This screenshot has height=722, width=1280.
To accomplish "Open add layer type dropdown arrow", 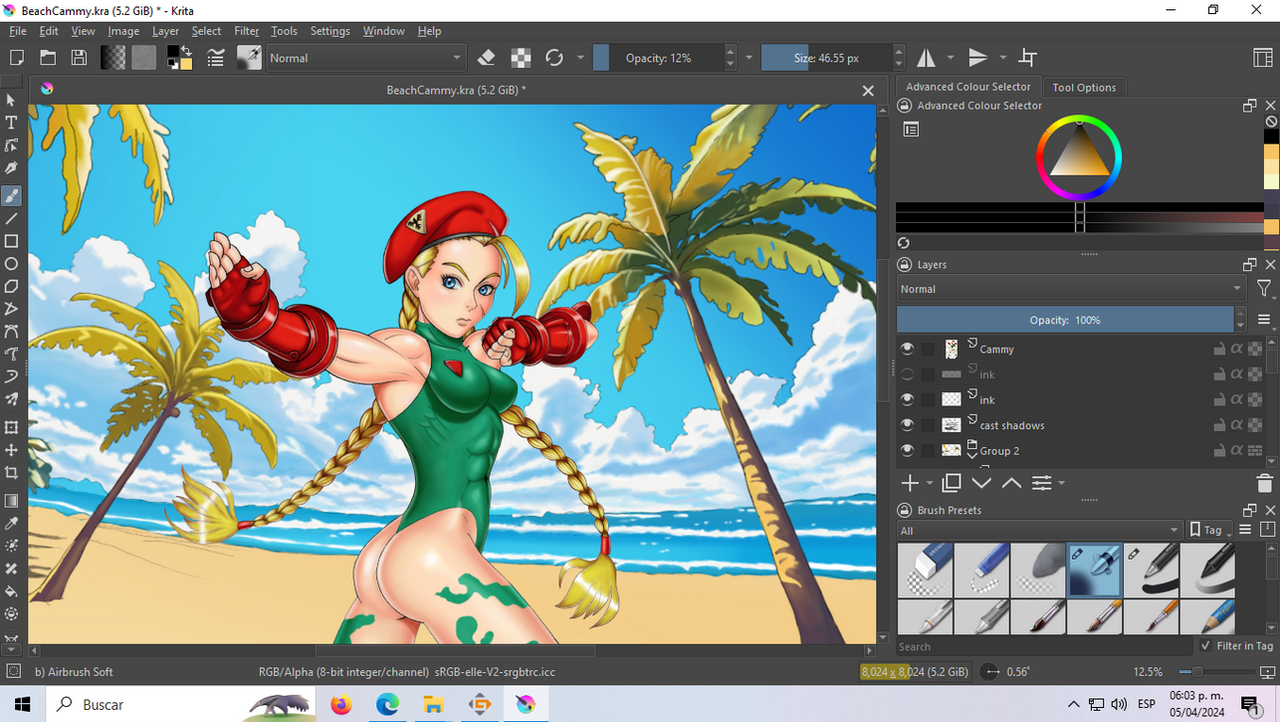I will 930,483.
